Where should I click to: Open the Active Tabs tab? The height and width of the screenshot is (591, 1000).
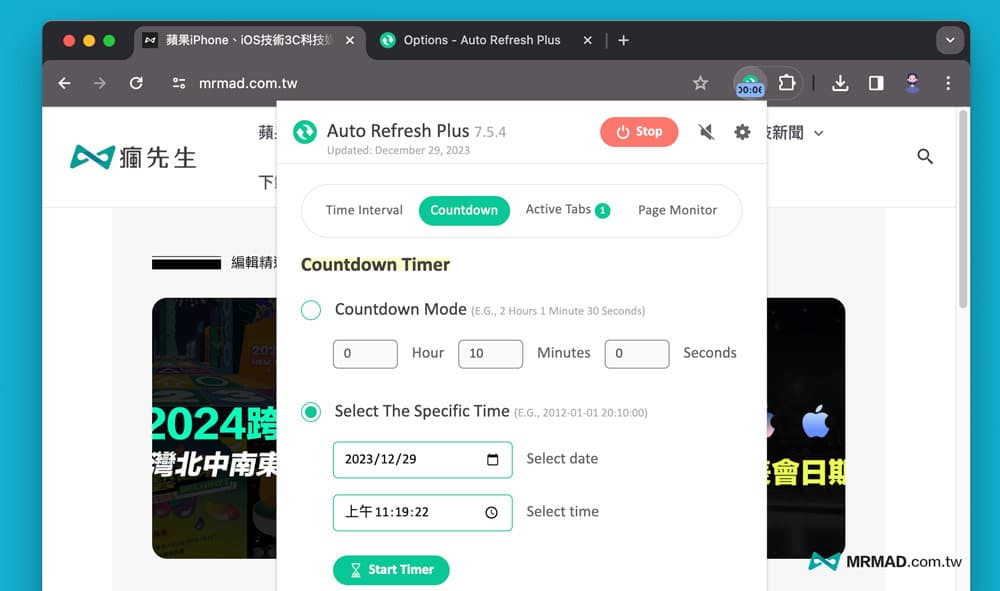[568, 210]
